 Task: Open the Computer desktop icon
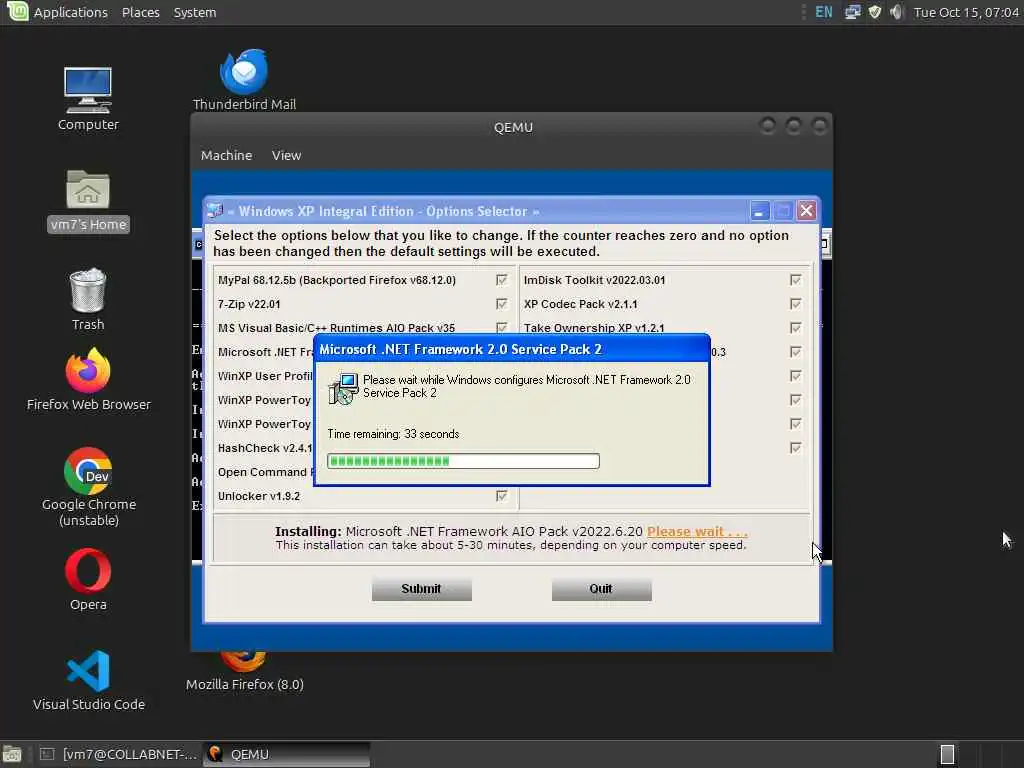(88, 98)
